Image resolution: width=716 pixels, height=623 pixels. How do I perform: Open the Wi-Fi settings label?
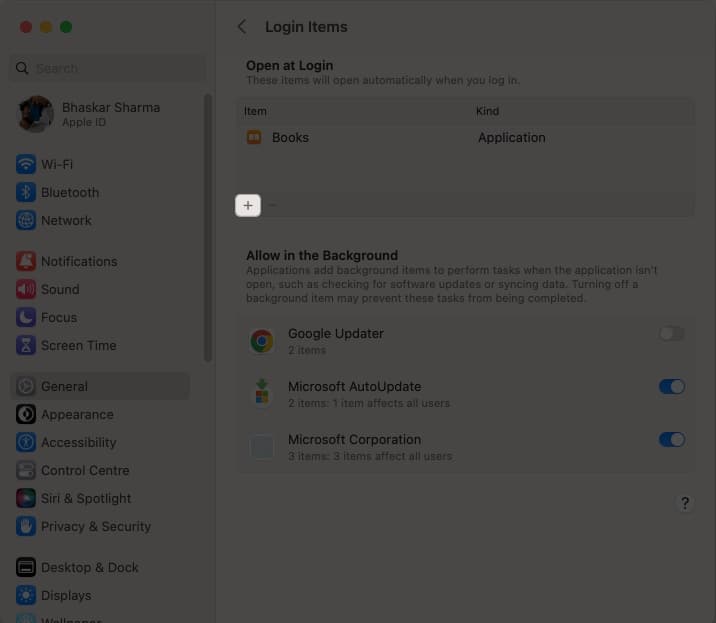pyautogui.click(x=57, y=164)
